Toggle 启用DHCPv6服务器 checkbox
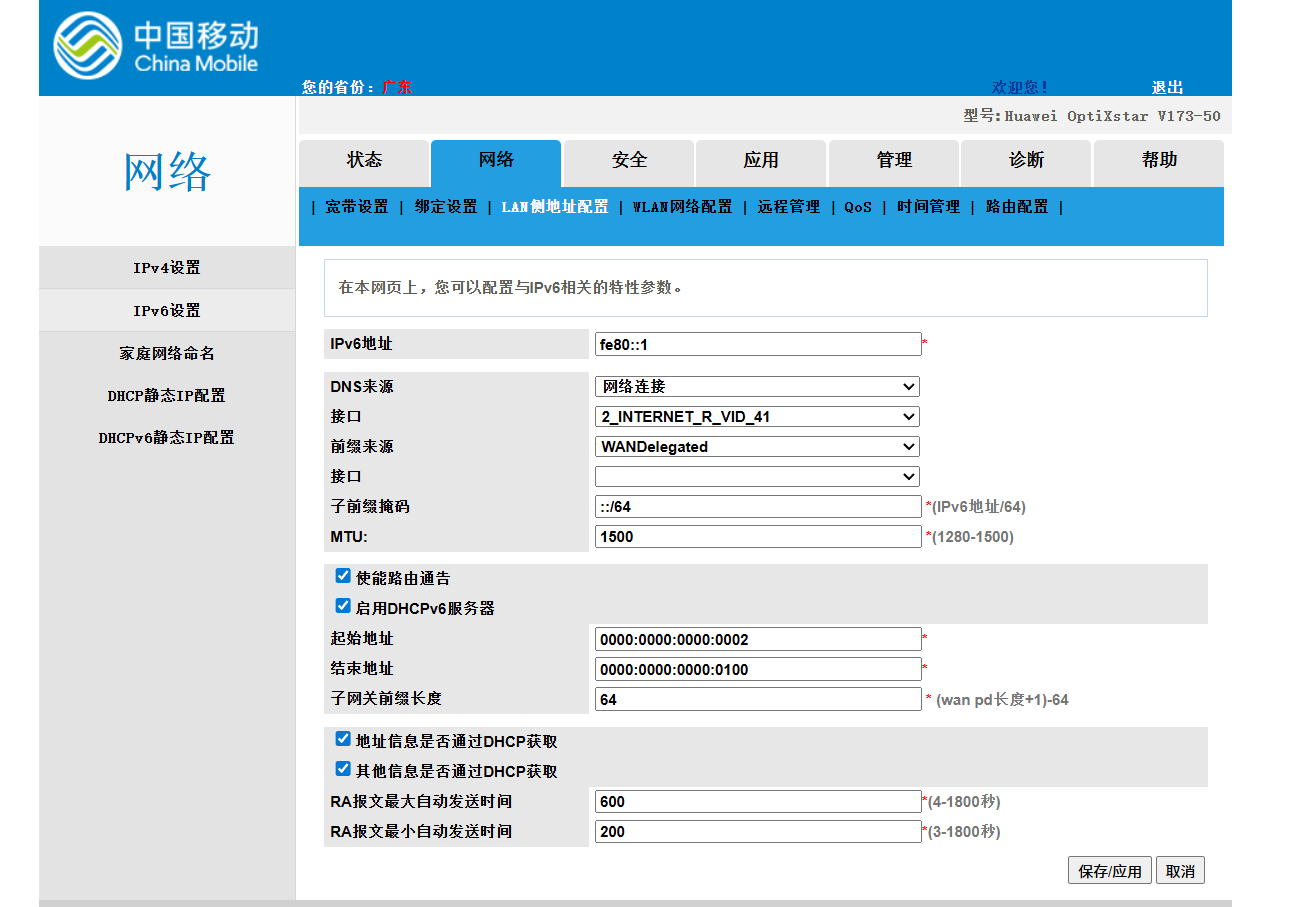The image size is (1299, 907). [343, 606]
